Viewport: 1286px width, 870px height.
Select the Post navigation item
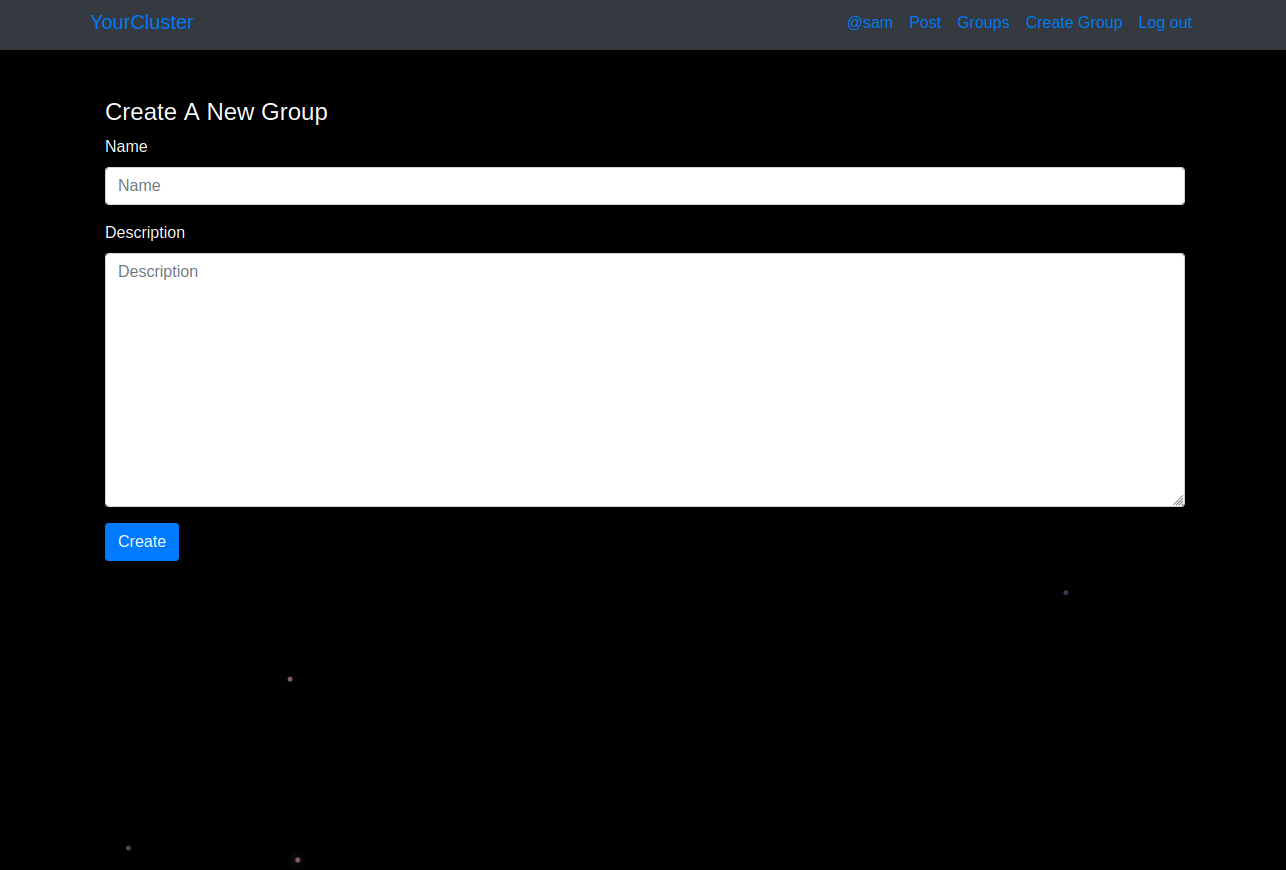pyautogui.click(x=924, y=22)
